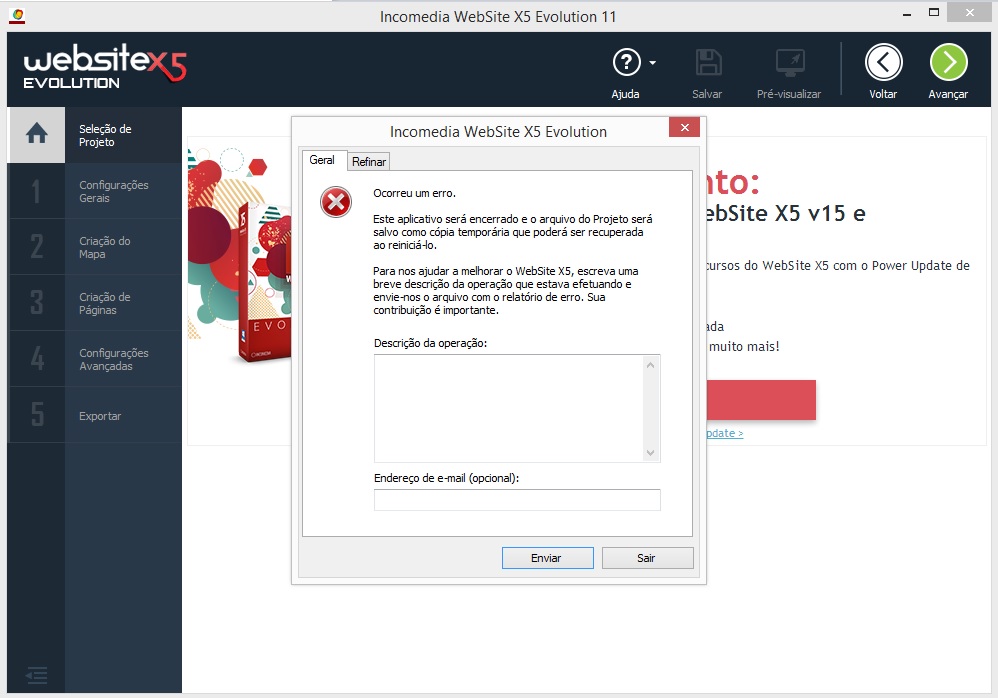Click the description box scroll up arrow

(x=650, y=365)
